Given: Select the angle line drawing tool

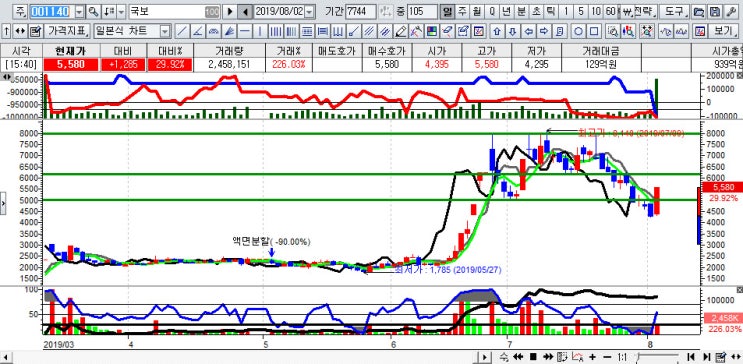Looking at the screenshot, I should coord(198,32).
